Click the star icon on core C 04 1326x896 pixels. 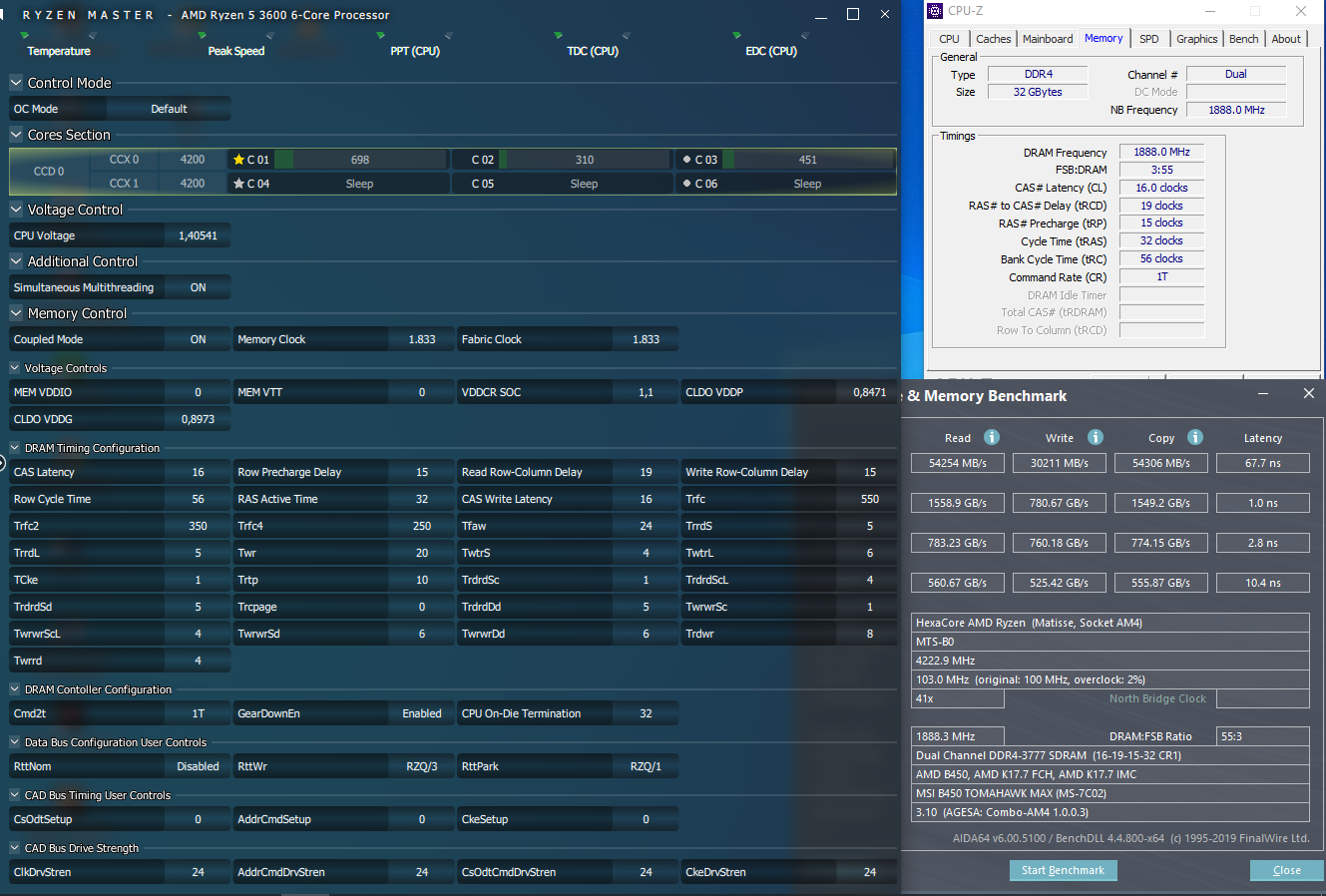coord(238,184)
